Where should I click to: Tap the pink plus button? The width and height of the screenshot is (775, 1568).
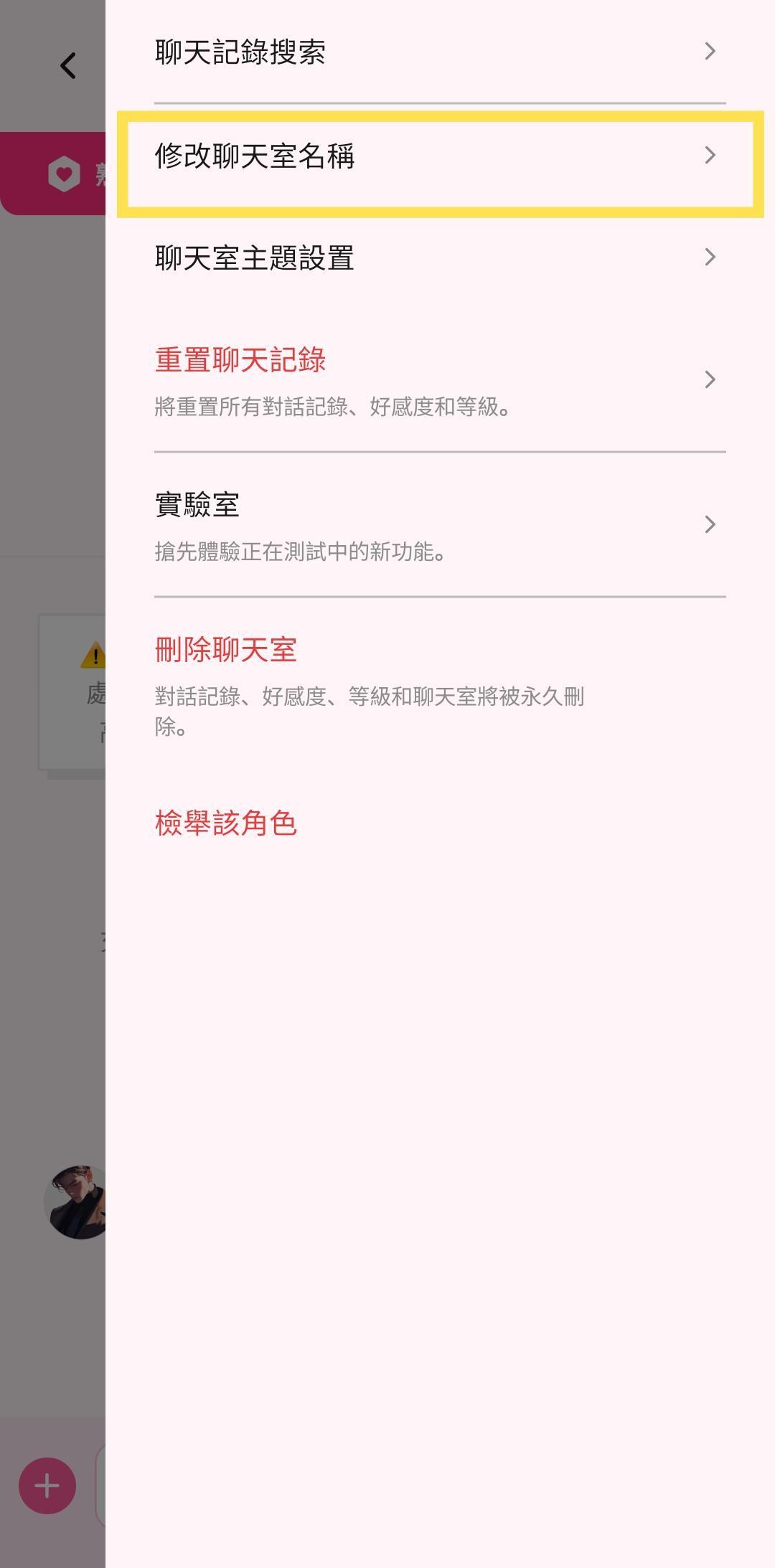tap(47, 1486)
